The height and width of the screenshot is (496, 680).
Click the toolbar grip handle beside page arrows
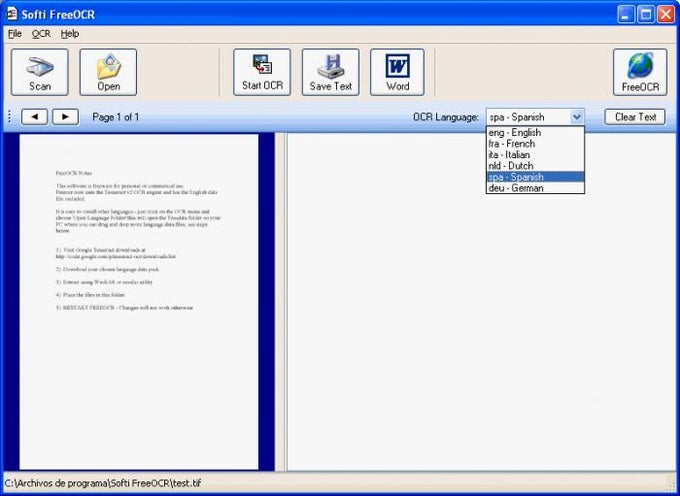(10, 117)
